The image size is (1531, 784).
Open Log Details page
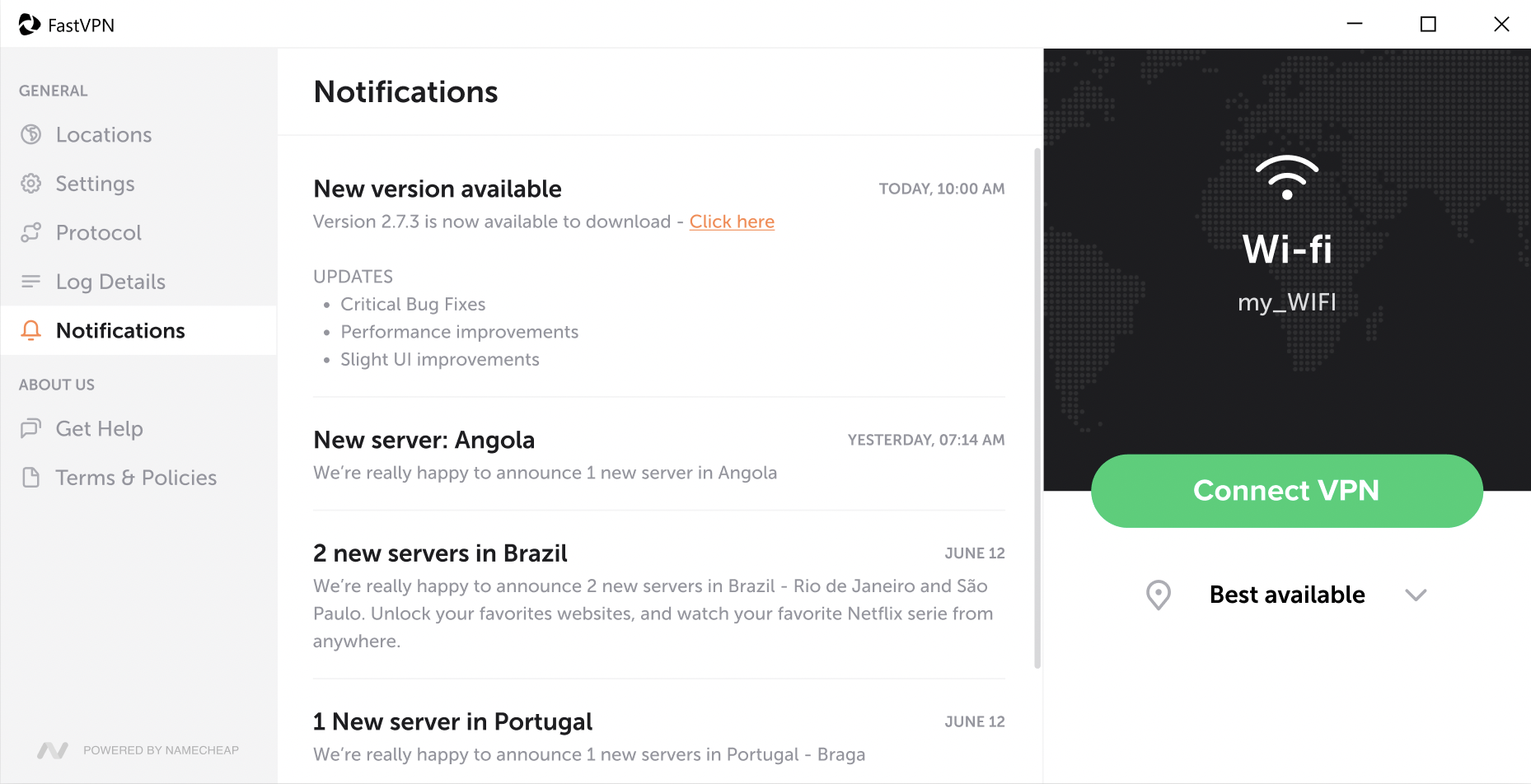coord(138,282)
